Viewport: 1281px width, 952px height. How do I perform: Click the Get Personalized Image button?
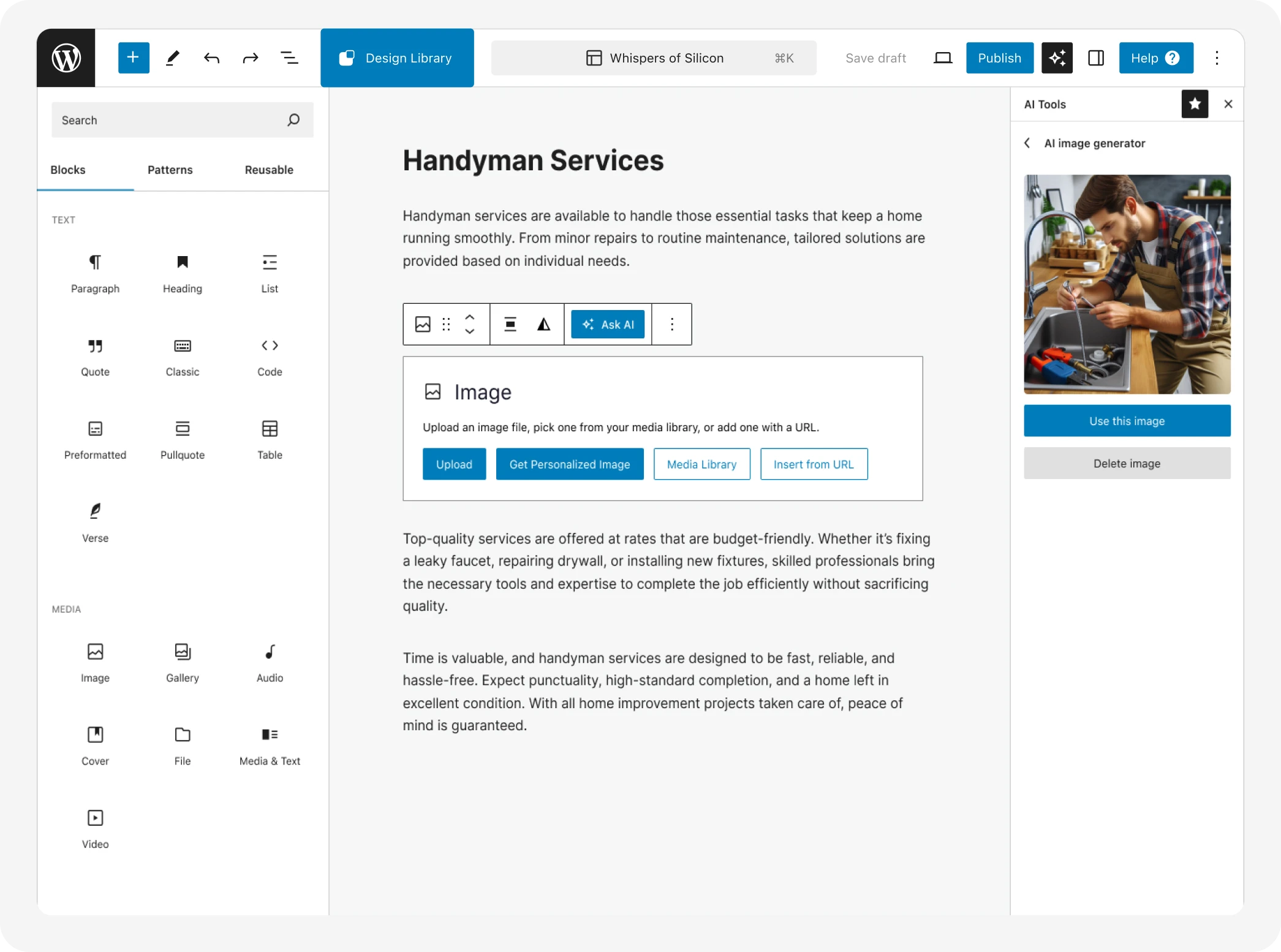tap(570, 464)
